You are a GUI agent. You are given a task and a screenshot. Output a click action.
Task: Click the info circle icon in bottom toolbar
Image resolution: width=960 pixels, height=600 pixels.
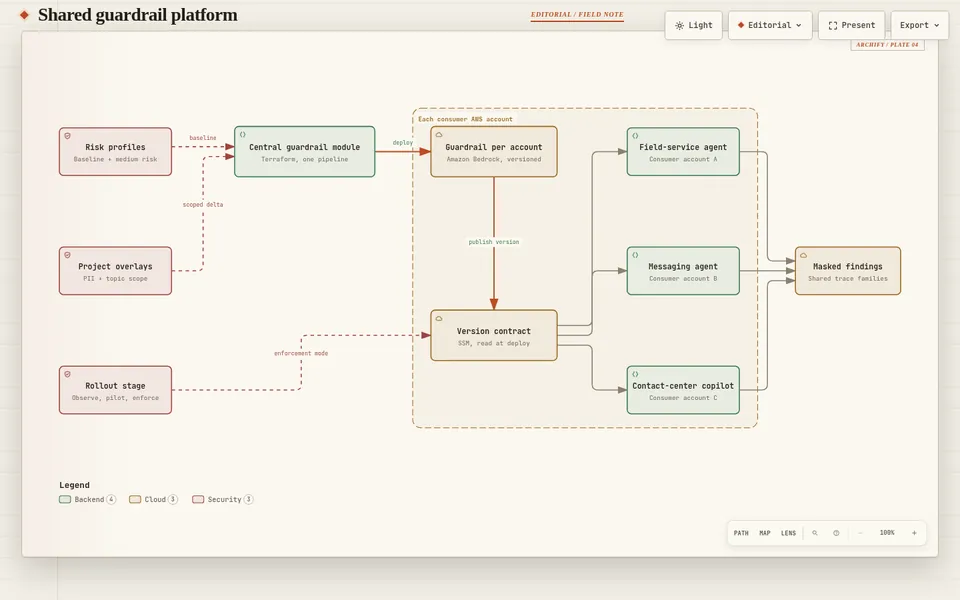(x=836, y=533)
